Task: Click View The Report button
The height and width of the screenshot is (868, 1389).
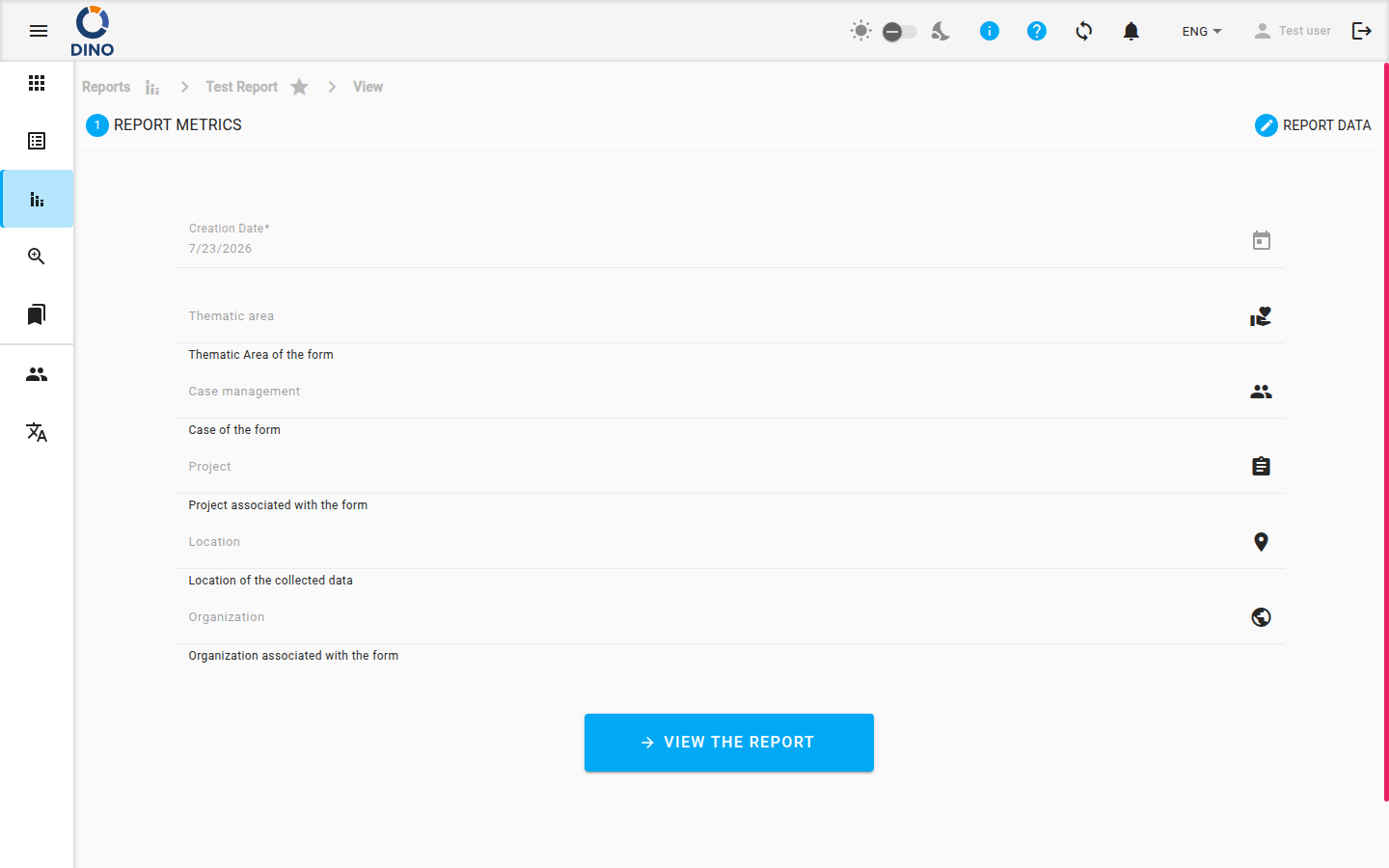Action: (x=729, y=743)
